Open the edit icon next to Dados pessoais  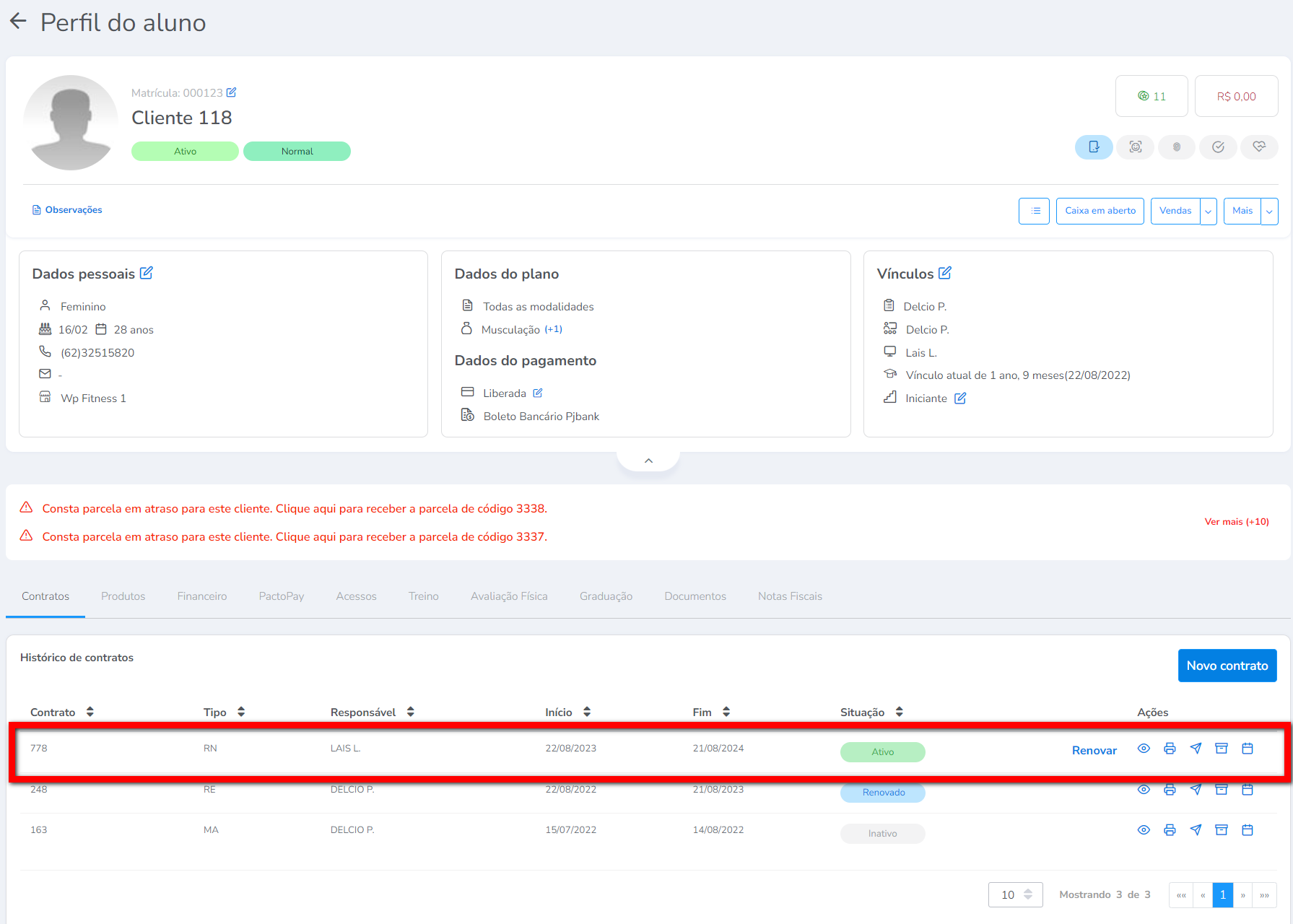pyautogui.click(x=147, y=273)
